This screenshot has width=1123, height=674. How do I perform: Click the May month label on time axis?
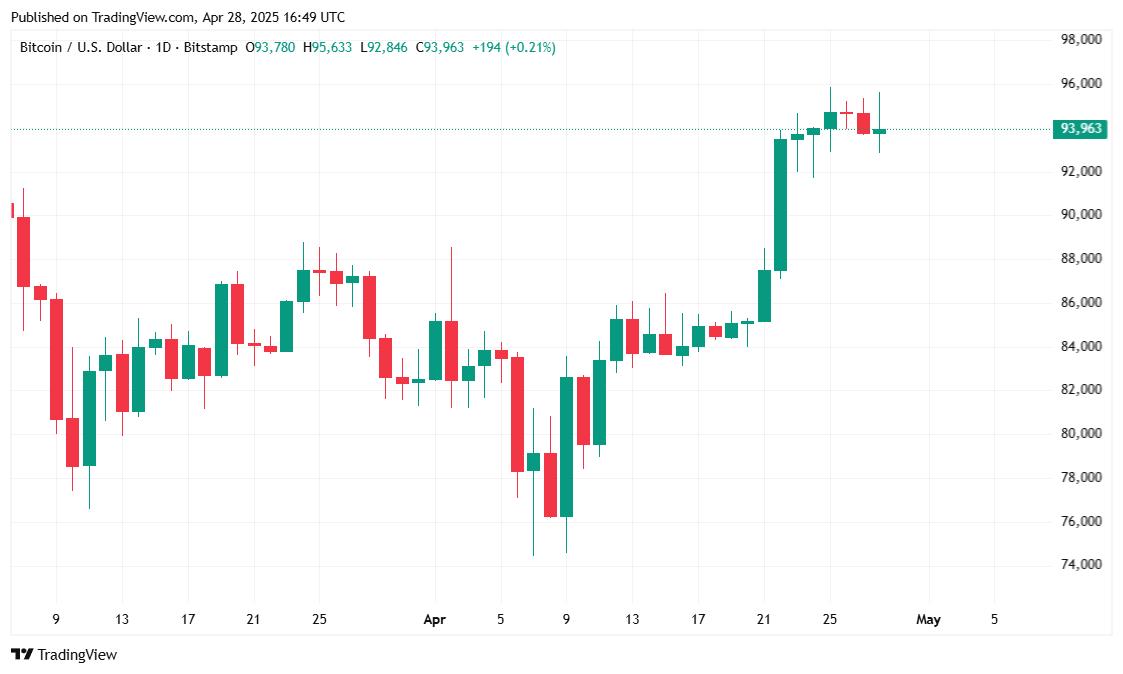[928, 620]
